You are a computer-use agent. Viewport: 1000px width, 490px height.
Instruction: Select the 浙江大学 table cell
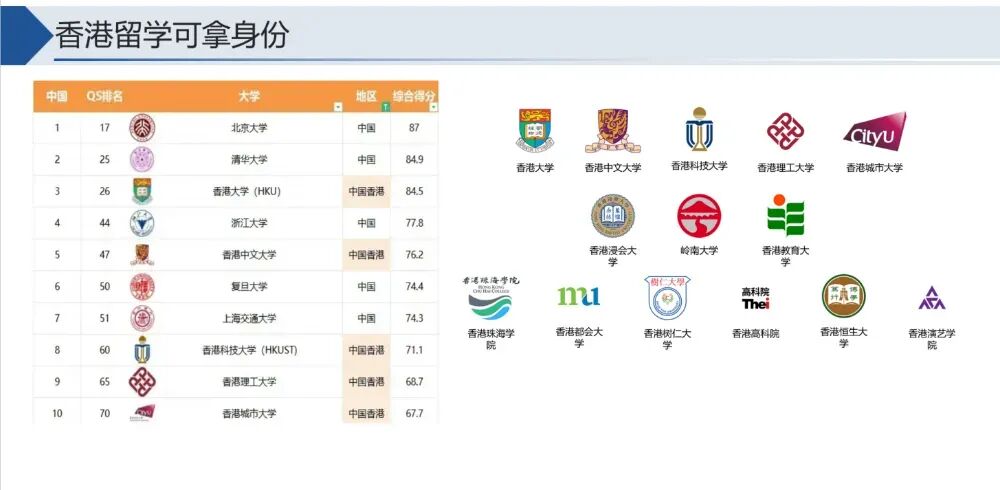249,223
